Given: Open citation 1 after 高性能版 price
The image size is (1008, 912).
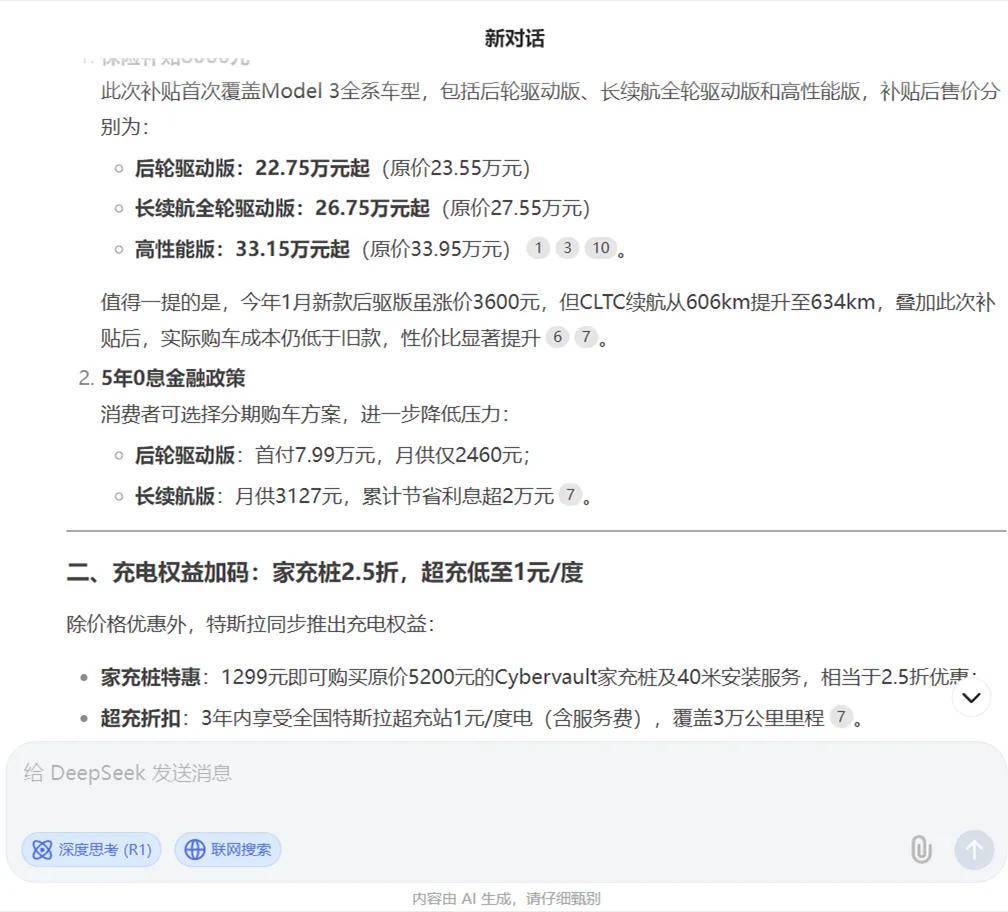Looking at the screenshot, I should (x=538, y=248).
